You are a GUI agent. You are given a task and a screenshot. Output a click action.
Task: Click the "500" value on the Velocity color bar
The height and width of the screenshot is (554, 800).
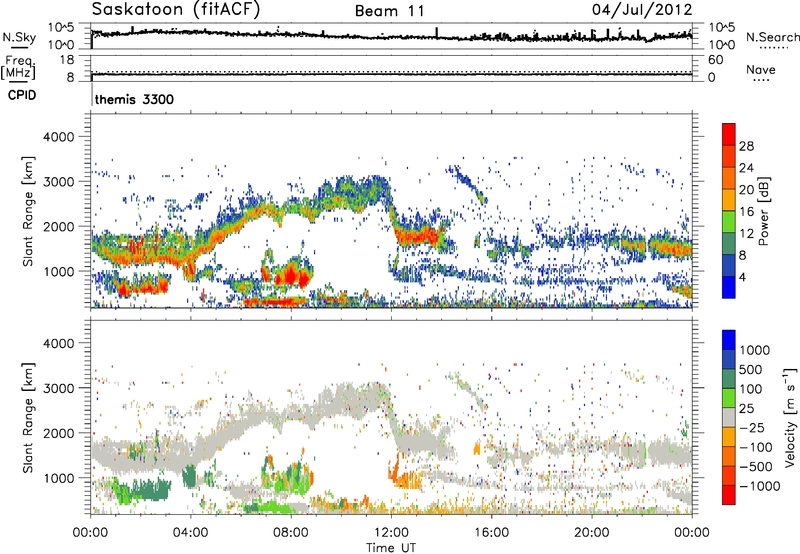(x=751, y=370)
